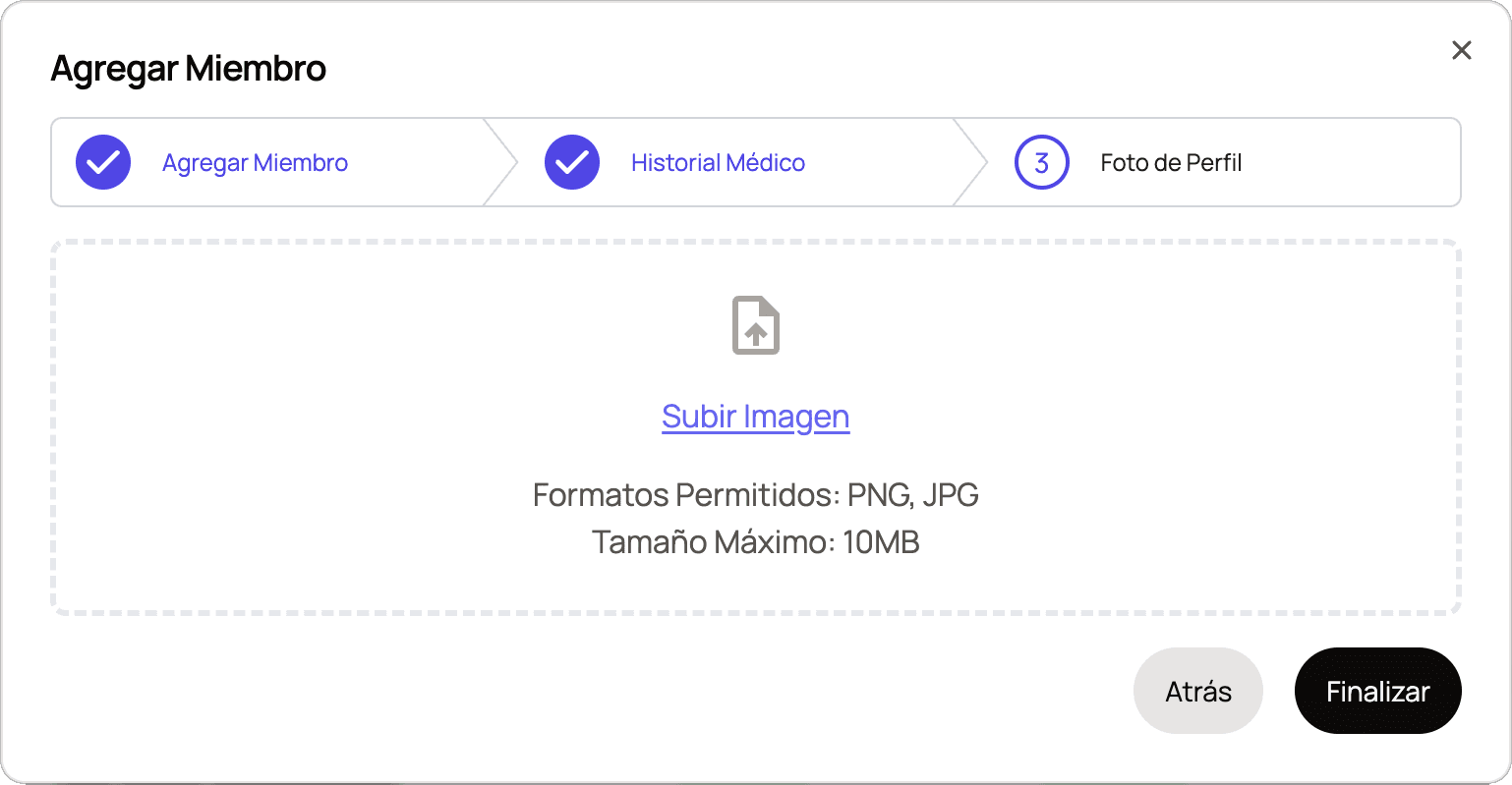Click the Foto de Perfil label
The image size is (1512, 785).
point(1171,162)
